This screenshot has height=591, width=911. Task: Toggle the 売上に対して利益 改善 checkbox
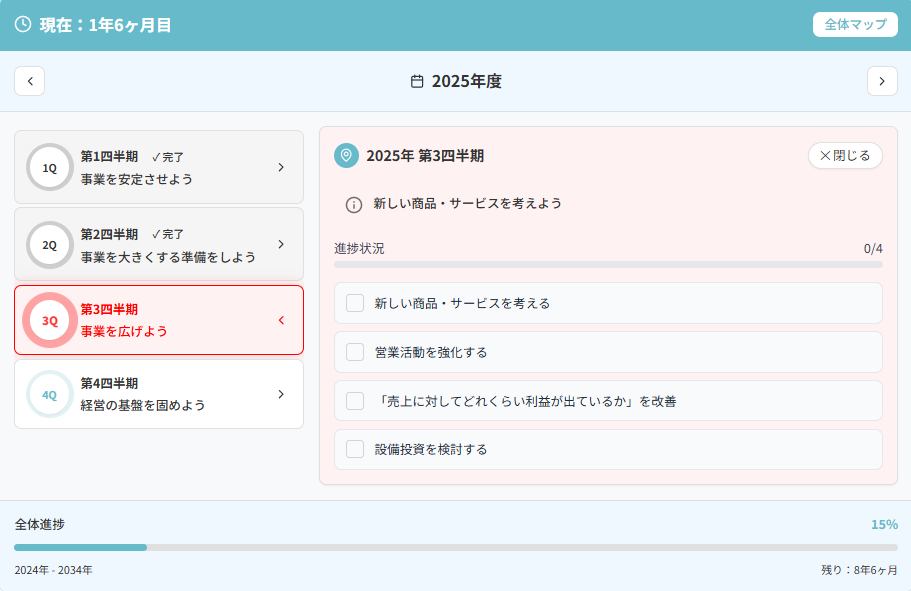[355, 401]
